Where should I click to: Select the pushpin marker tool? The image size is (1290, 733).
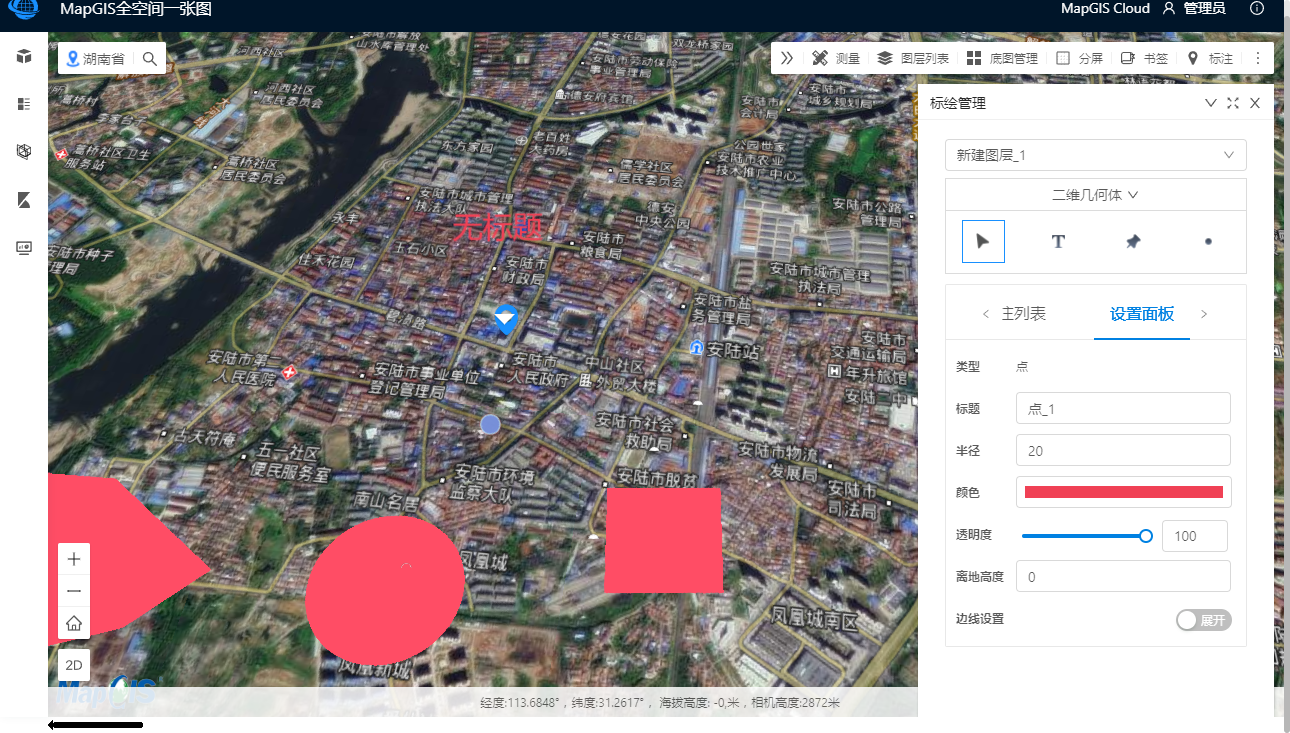[1133, 241]
